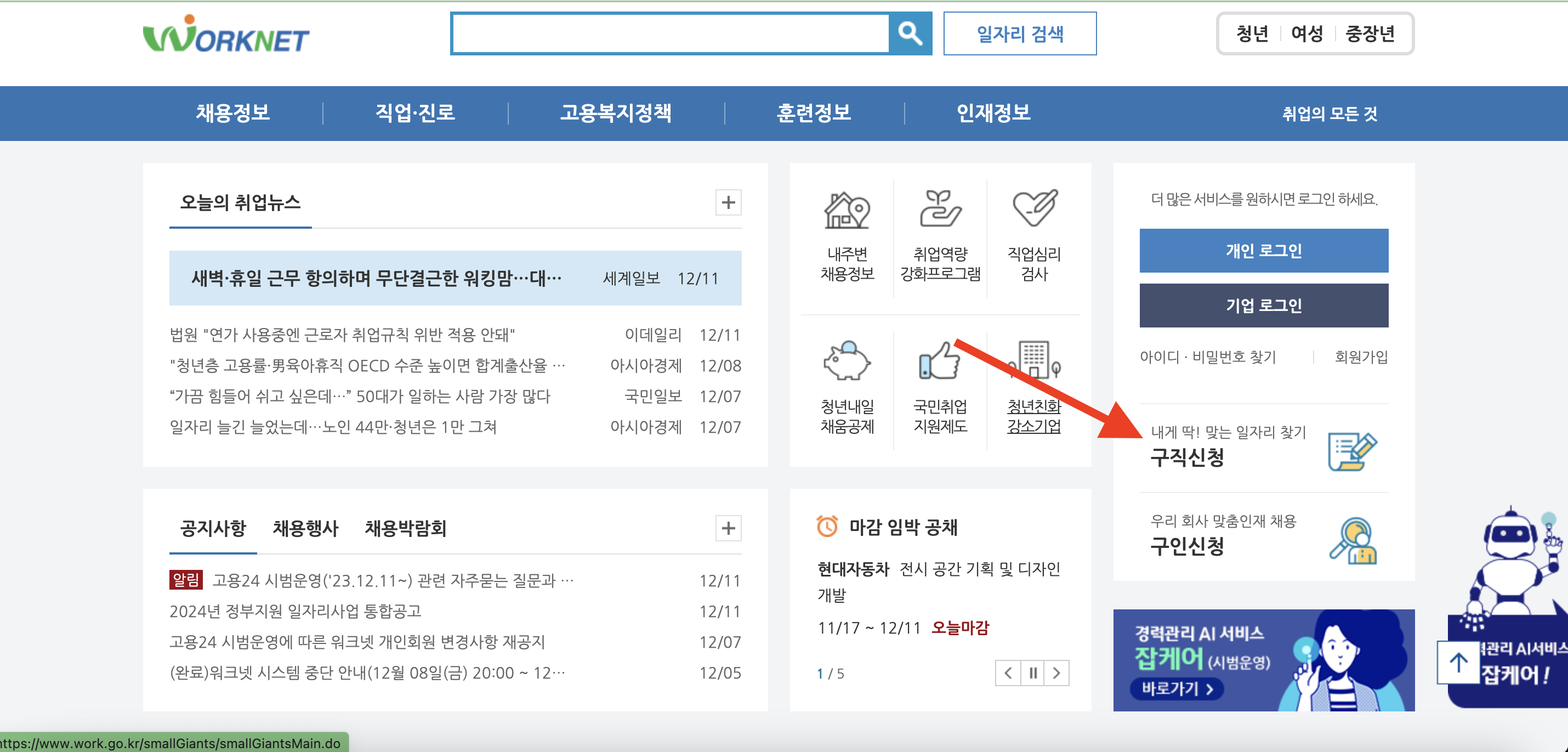Expand 오늘의 취업뉴스 with the plus button
This screenshot has width=1568, height=752.
click(727, 203)
